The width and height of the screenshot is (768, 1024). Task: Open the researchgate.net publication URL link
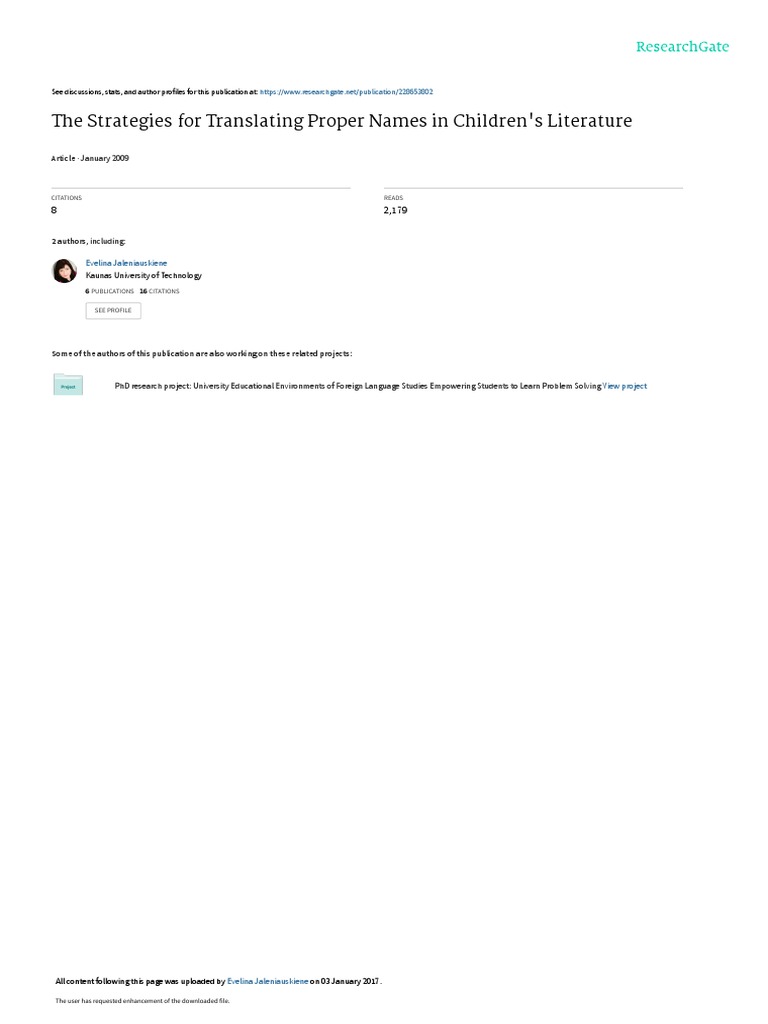point(346,92)
